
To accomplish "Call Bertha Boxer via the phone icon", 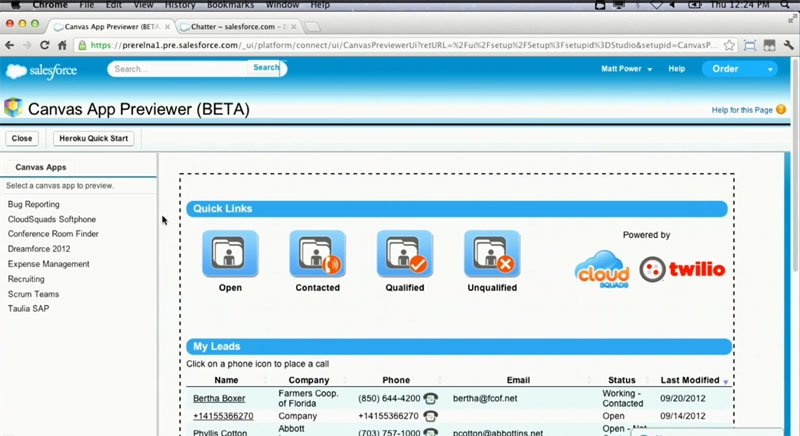I will coord(431,398).
